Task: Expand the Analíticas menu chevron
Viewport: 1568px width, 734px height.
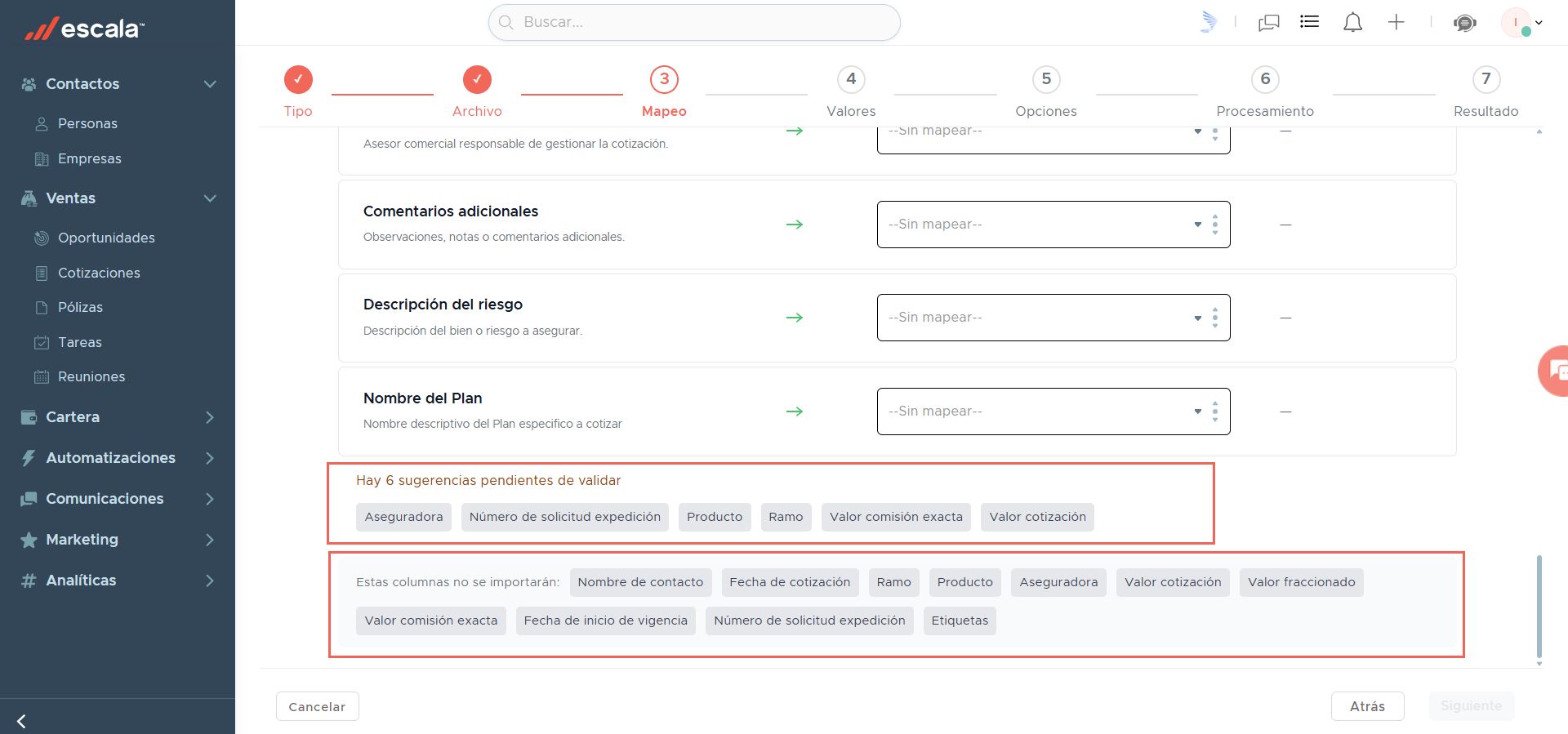Action: coord(210,581)
